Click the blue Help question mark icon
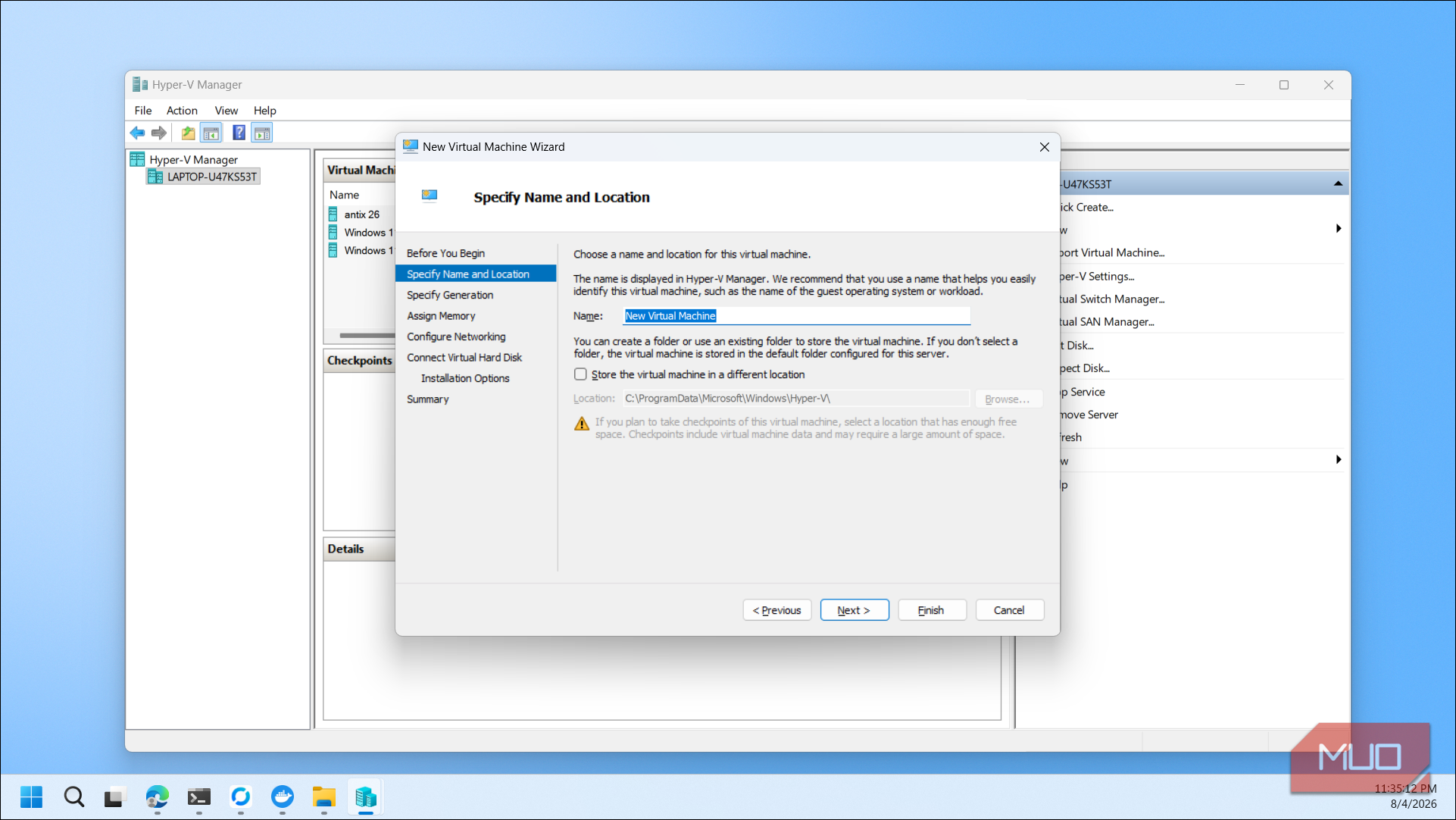 (239, 133)
